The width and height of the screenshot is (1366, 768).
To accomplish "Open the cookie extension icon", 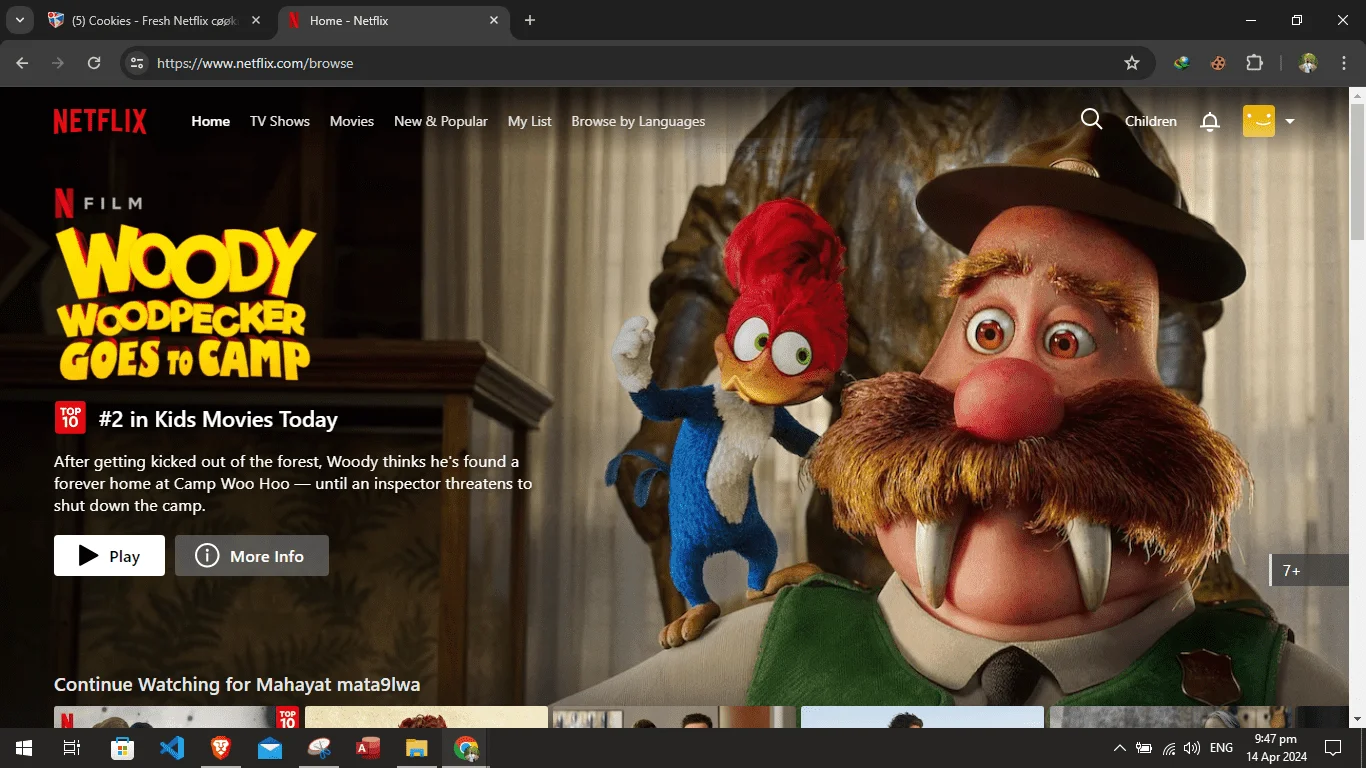I will click(1218, 63).
